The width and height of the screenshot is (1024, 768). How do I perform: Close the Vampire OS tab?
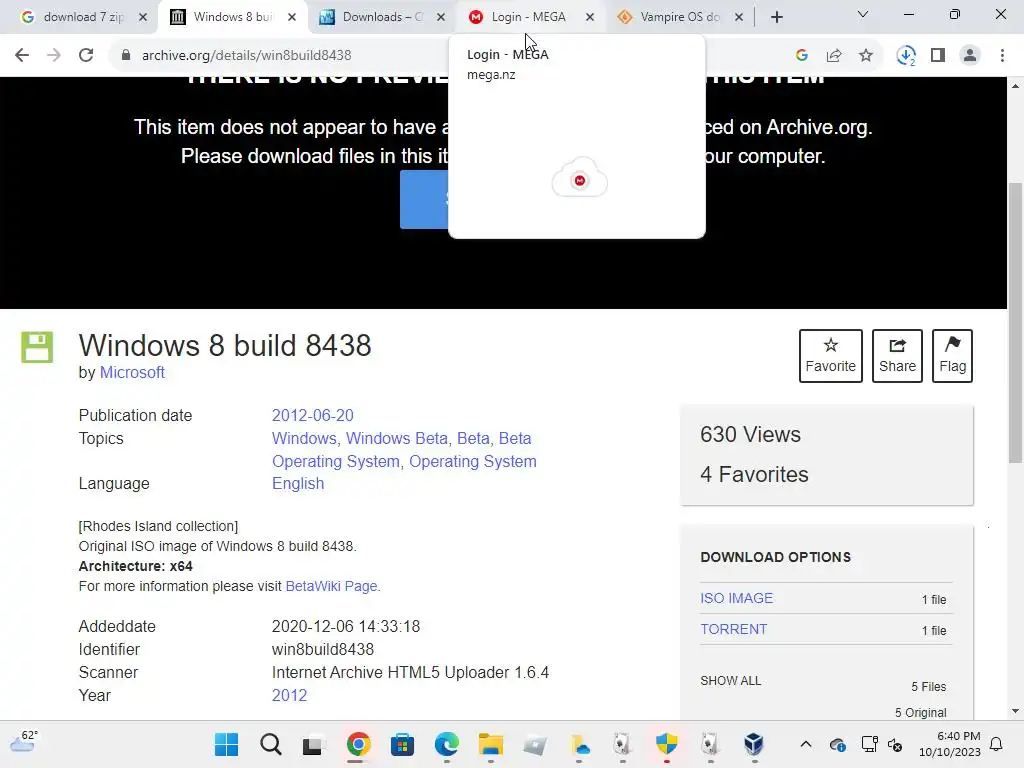[739, 18]
